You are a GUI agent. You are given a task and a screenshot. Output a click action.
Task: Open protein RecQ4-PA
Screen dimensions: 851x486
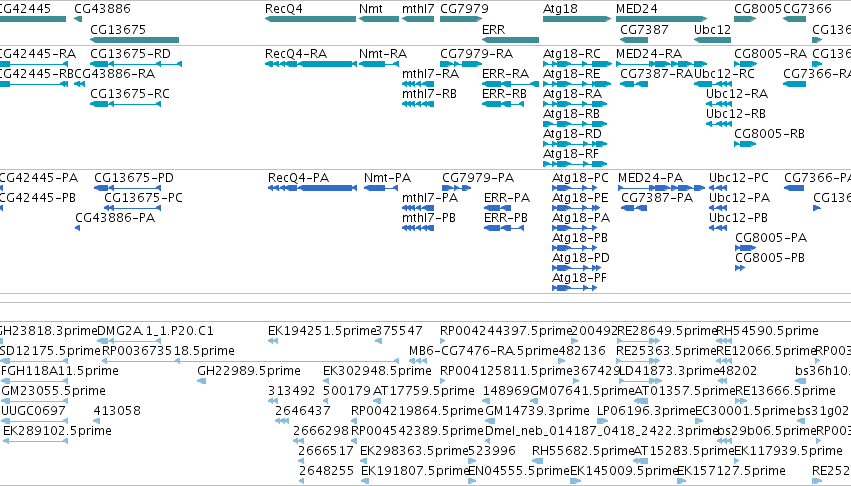pyautogui.click(x=312, y=188)
